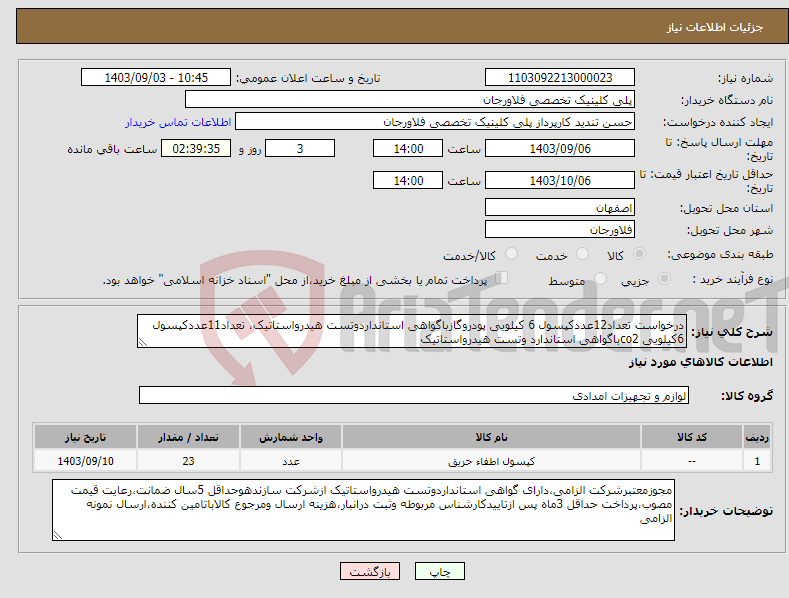Toggle the اسناد خزانه اسلامی payment checkbox

[502, 277]
